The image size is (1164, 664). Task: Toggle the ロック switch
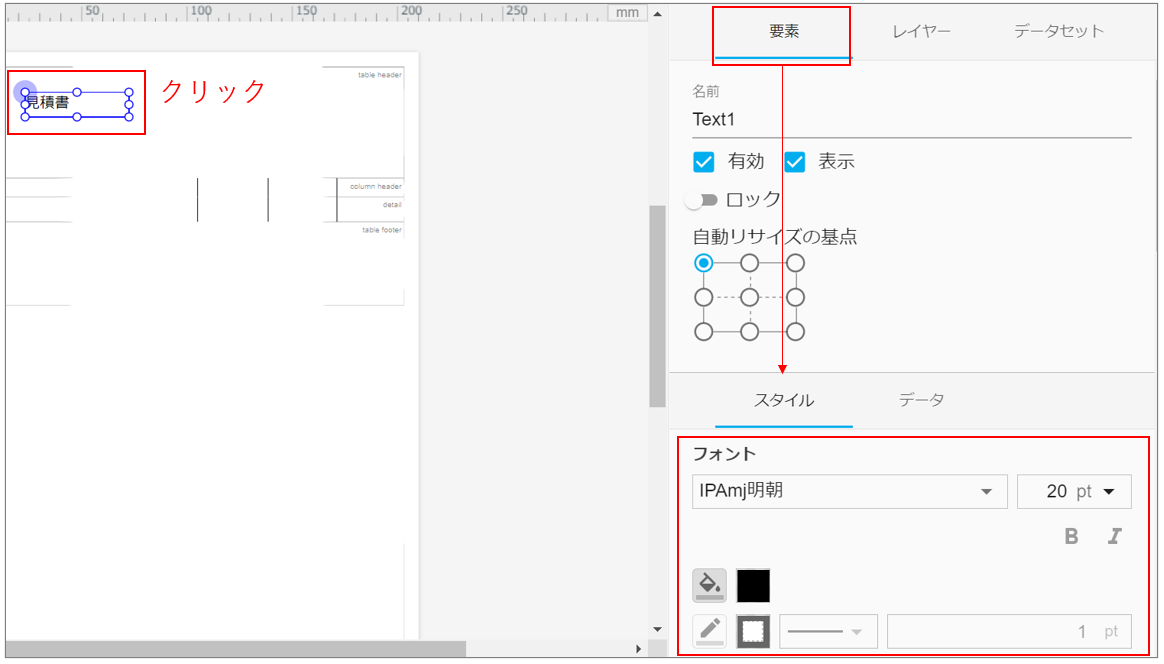[702, 200]
